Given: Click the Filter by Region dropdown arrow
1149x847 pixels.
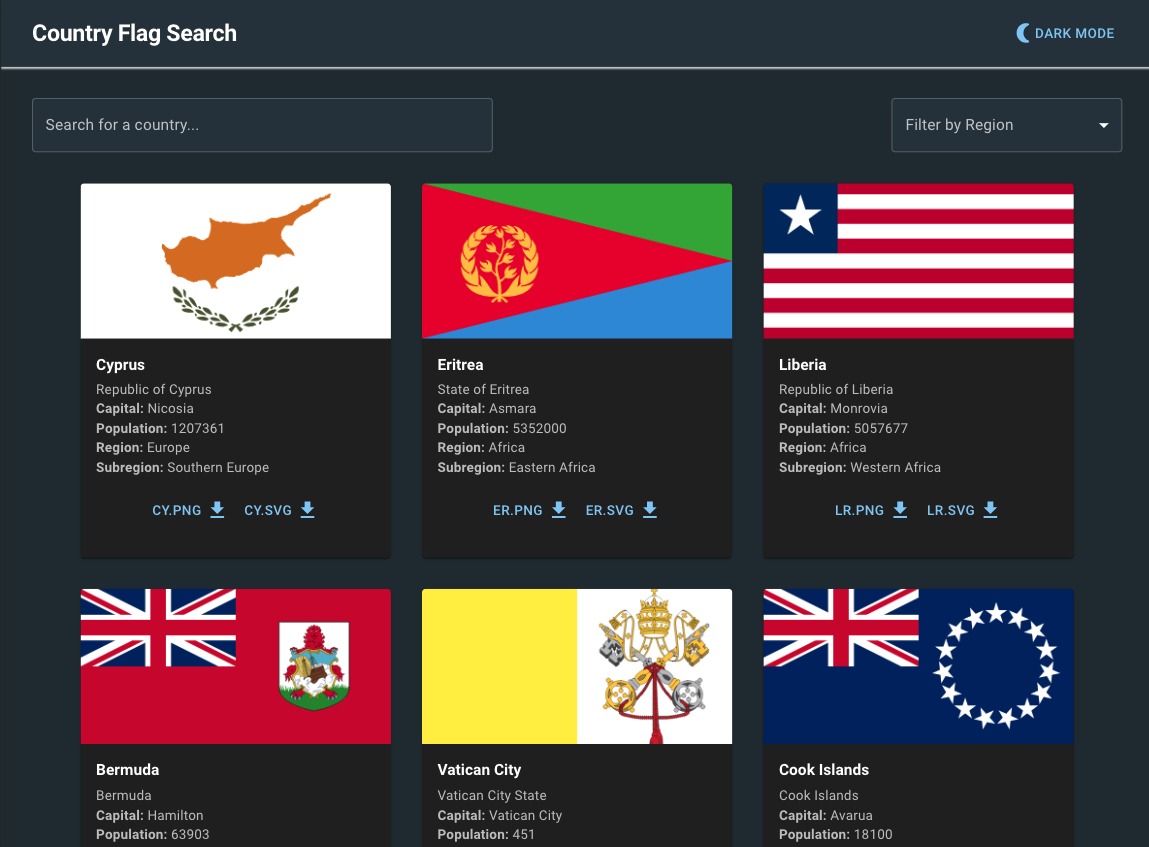Looking at the screenshot, I should [x=1104, y=125].
